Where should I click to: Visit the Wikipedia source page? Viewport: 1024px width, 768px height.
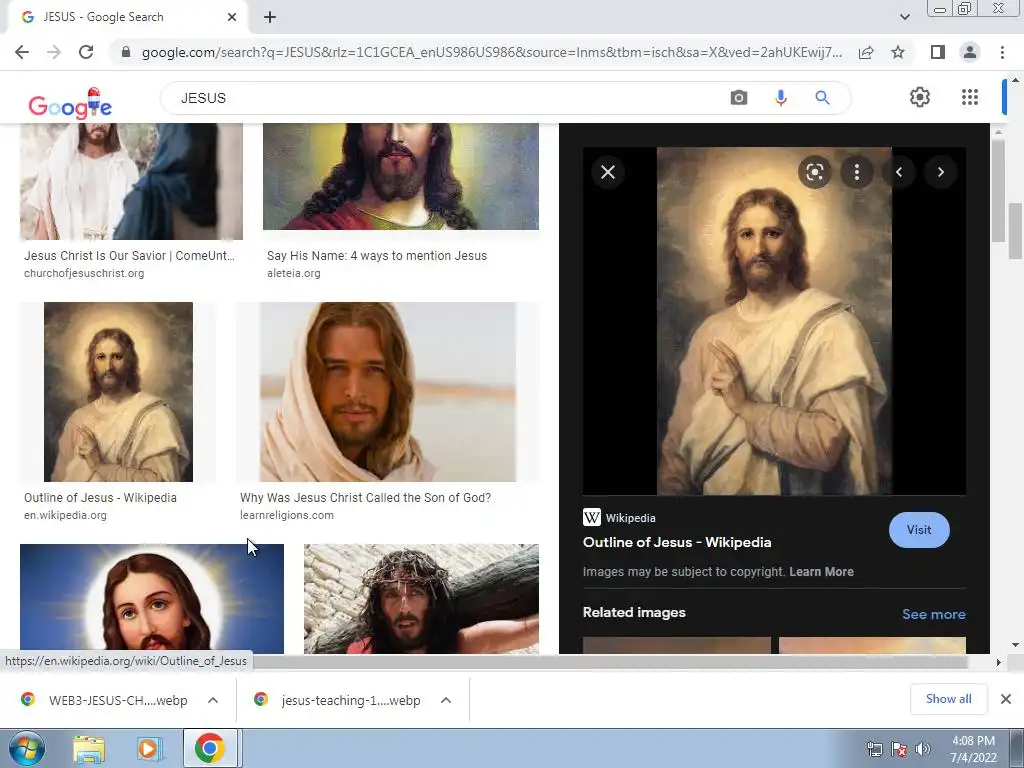pos(919,530)
